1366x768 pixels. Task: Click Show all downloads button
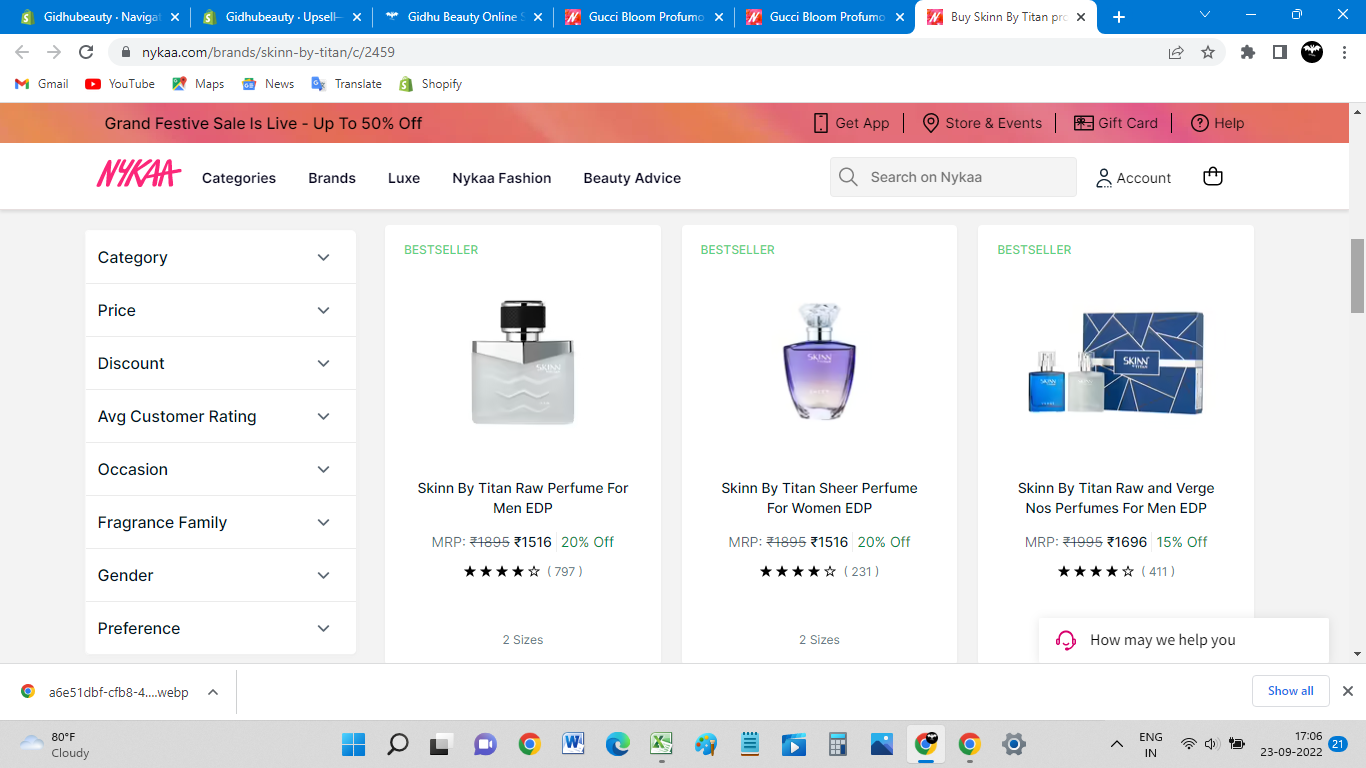[x=1291, y=691]
